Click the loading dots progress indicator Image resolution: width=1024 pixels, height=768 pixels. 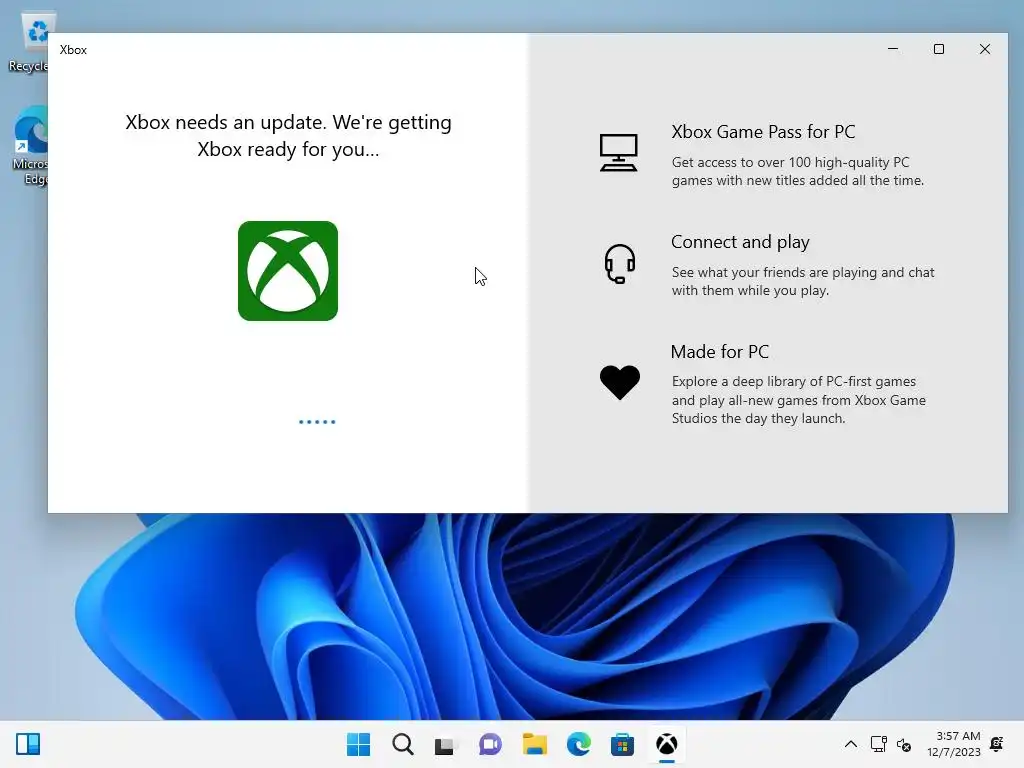tap(317, 422)
